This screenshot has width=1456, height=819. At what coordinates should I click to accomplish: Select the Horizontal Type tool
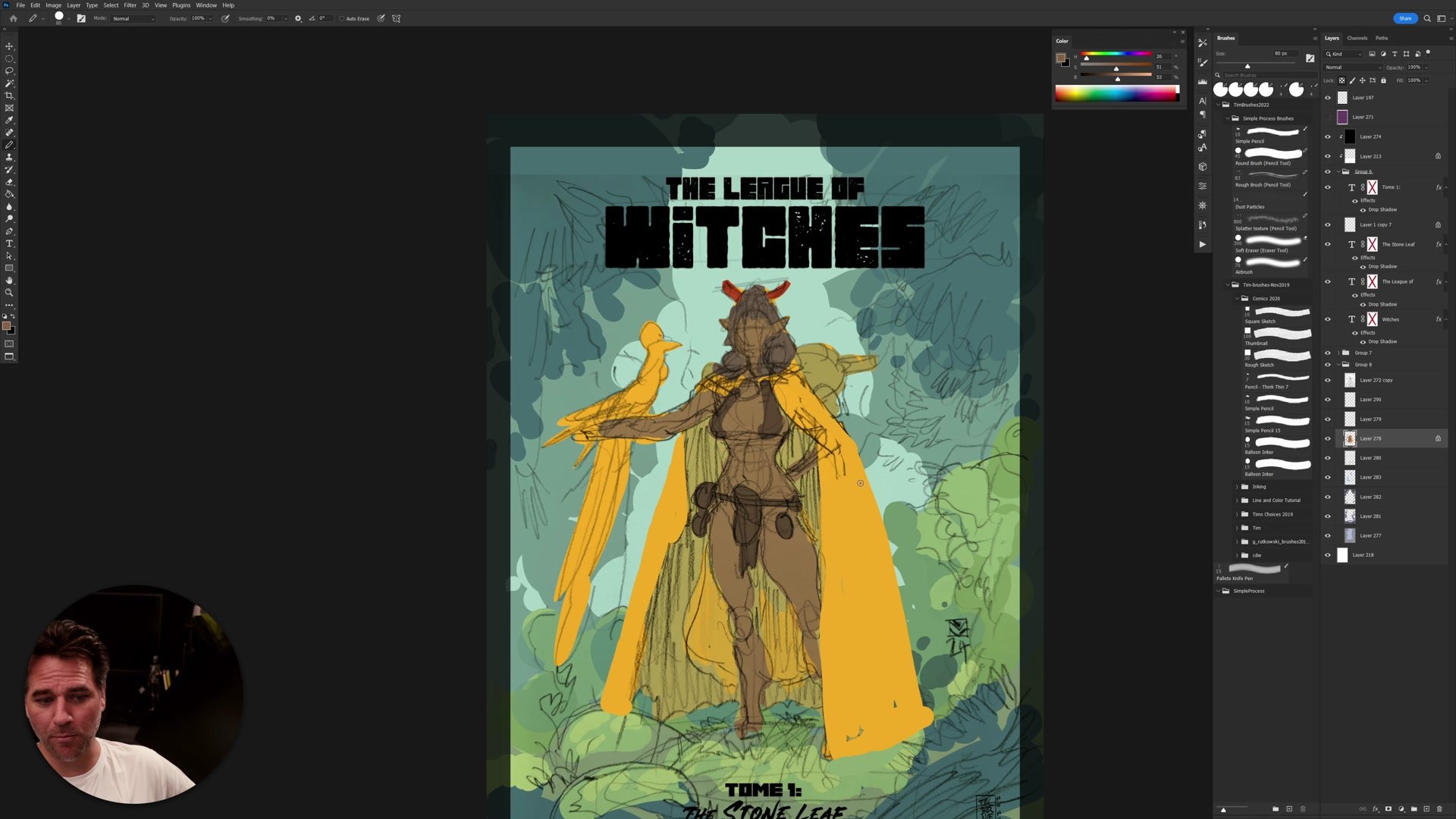pos(9,243)
